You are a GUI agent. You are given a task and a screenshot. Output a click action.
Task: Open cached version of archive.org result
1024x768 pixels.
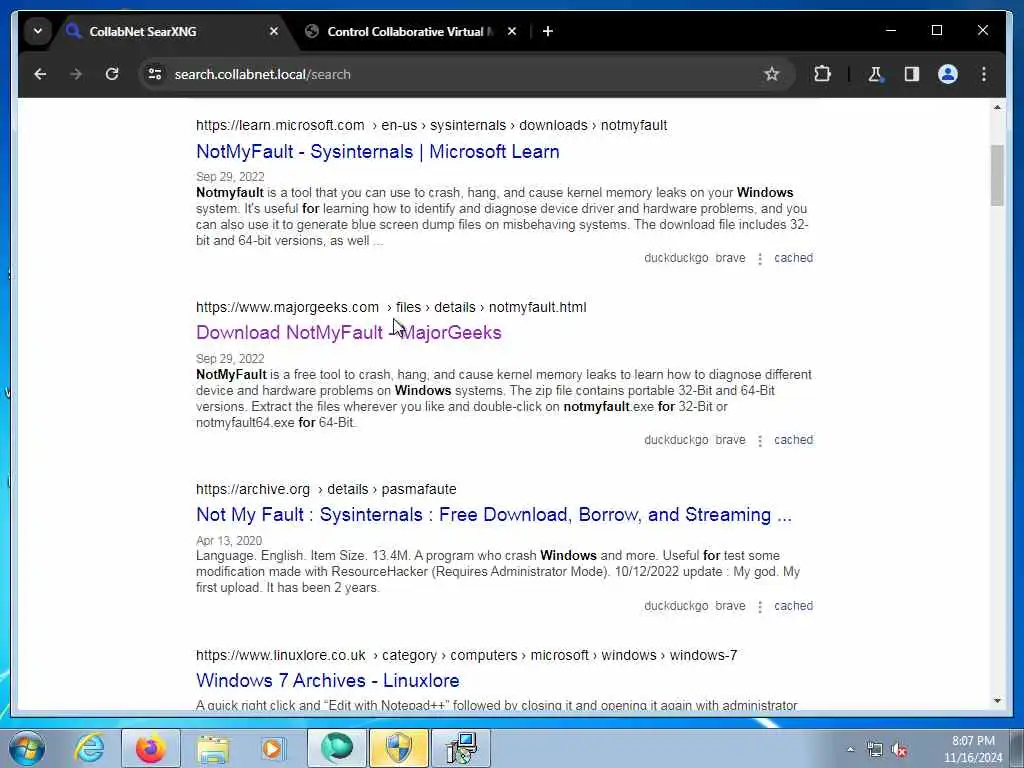(793, 606)
